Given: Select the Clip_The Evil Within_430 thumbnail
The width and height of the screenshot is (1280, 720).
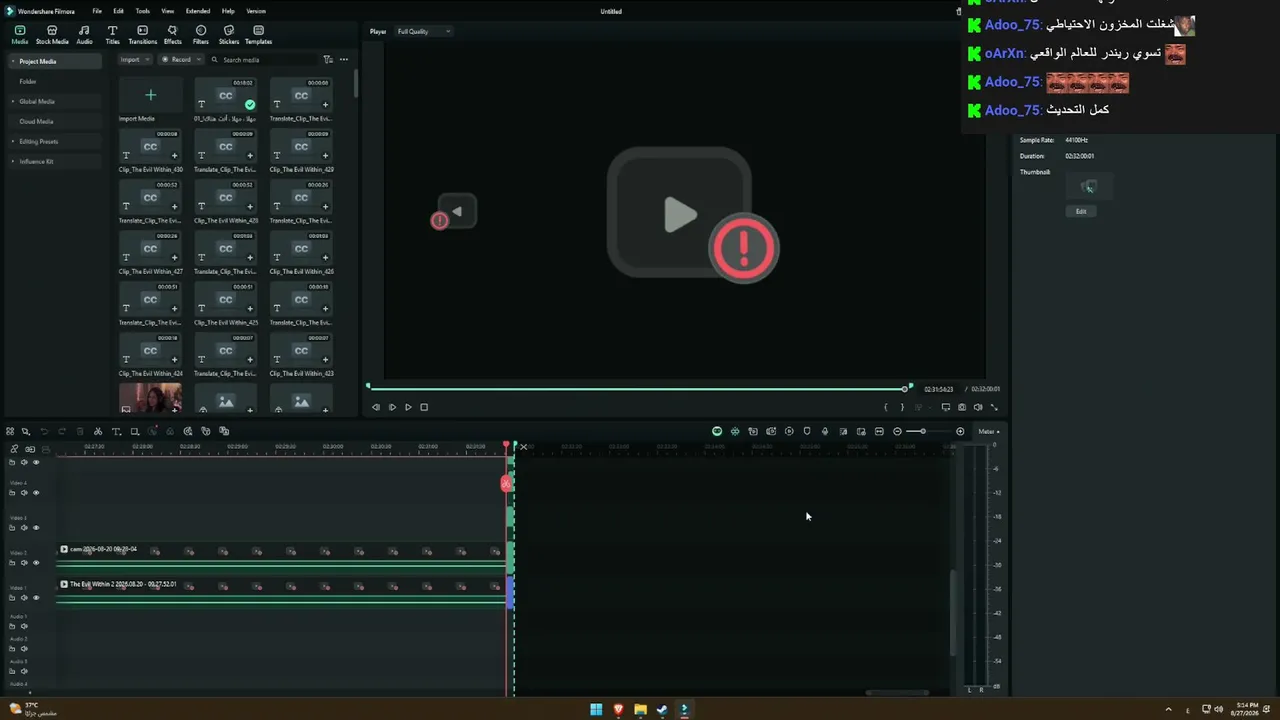Looking at the screenshot, I should click(151, 147).
